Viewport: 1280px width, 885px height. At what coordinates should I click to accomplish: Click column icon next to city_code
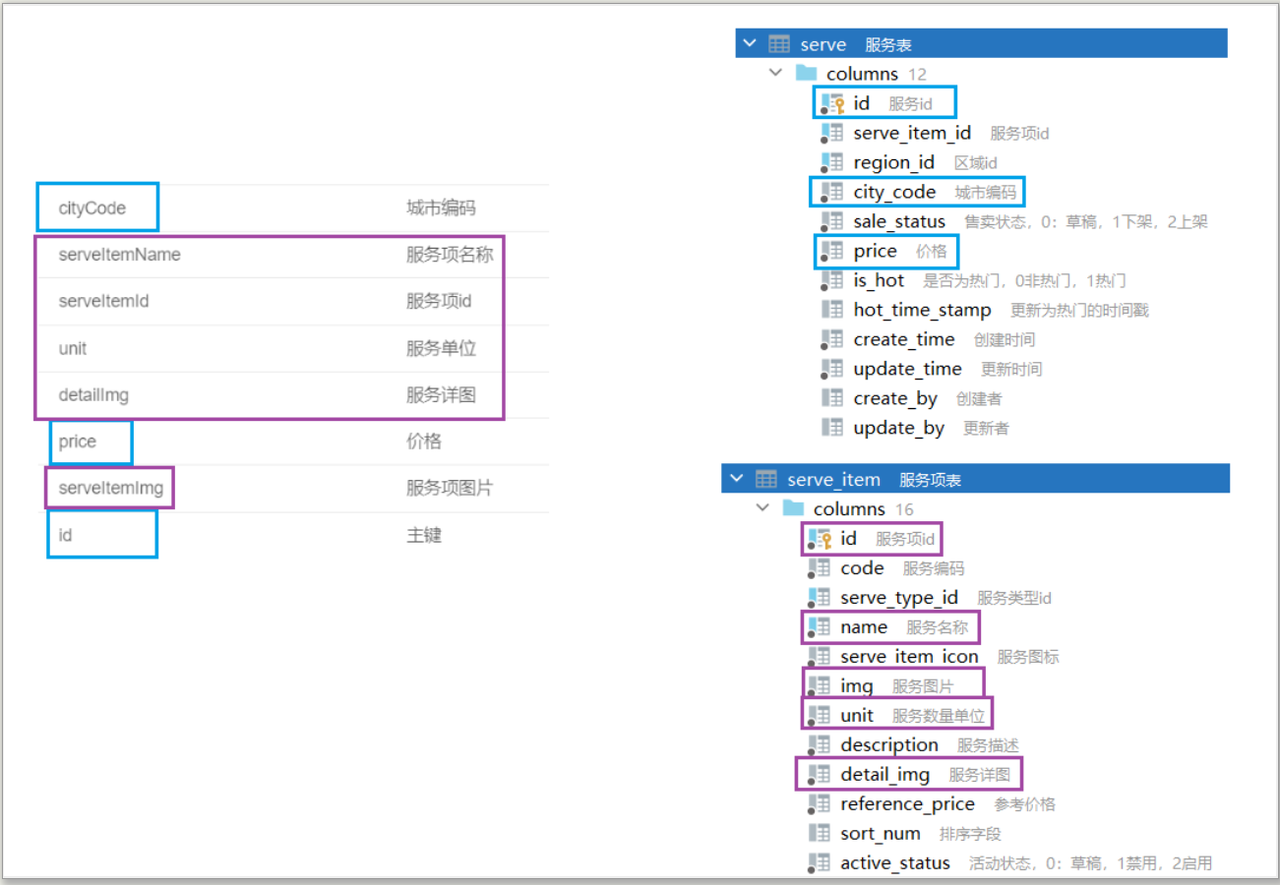(832, 192)
